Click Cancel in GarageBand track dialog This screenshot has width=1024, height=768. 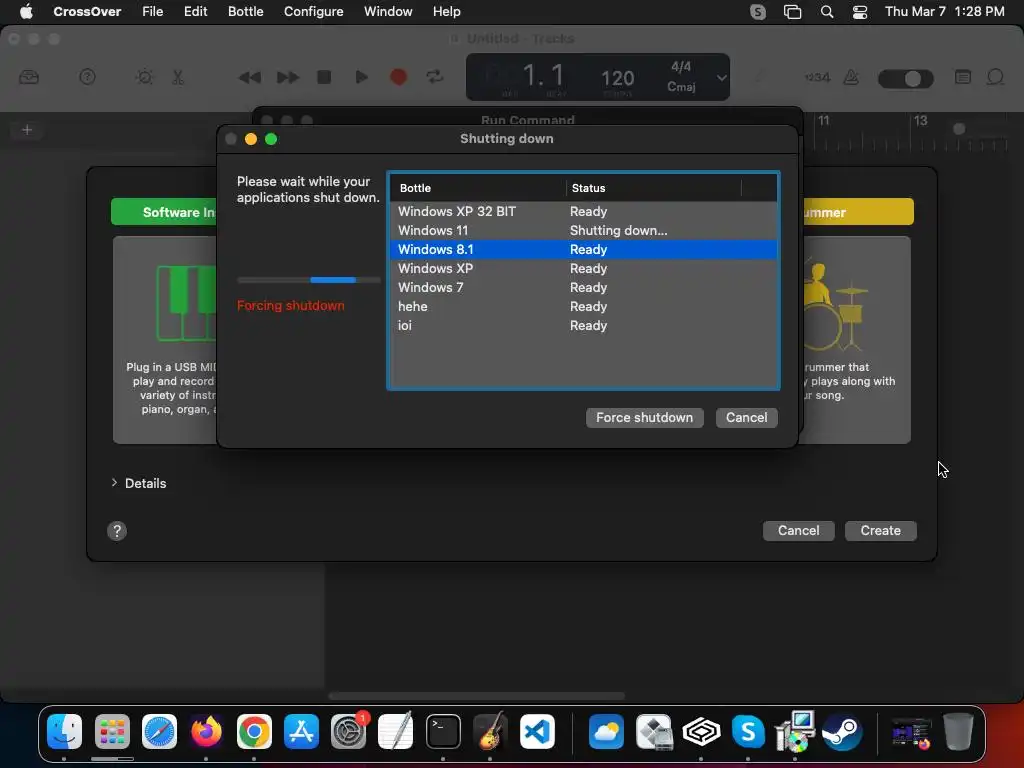[x=798, y=530]
